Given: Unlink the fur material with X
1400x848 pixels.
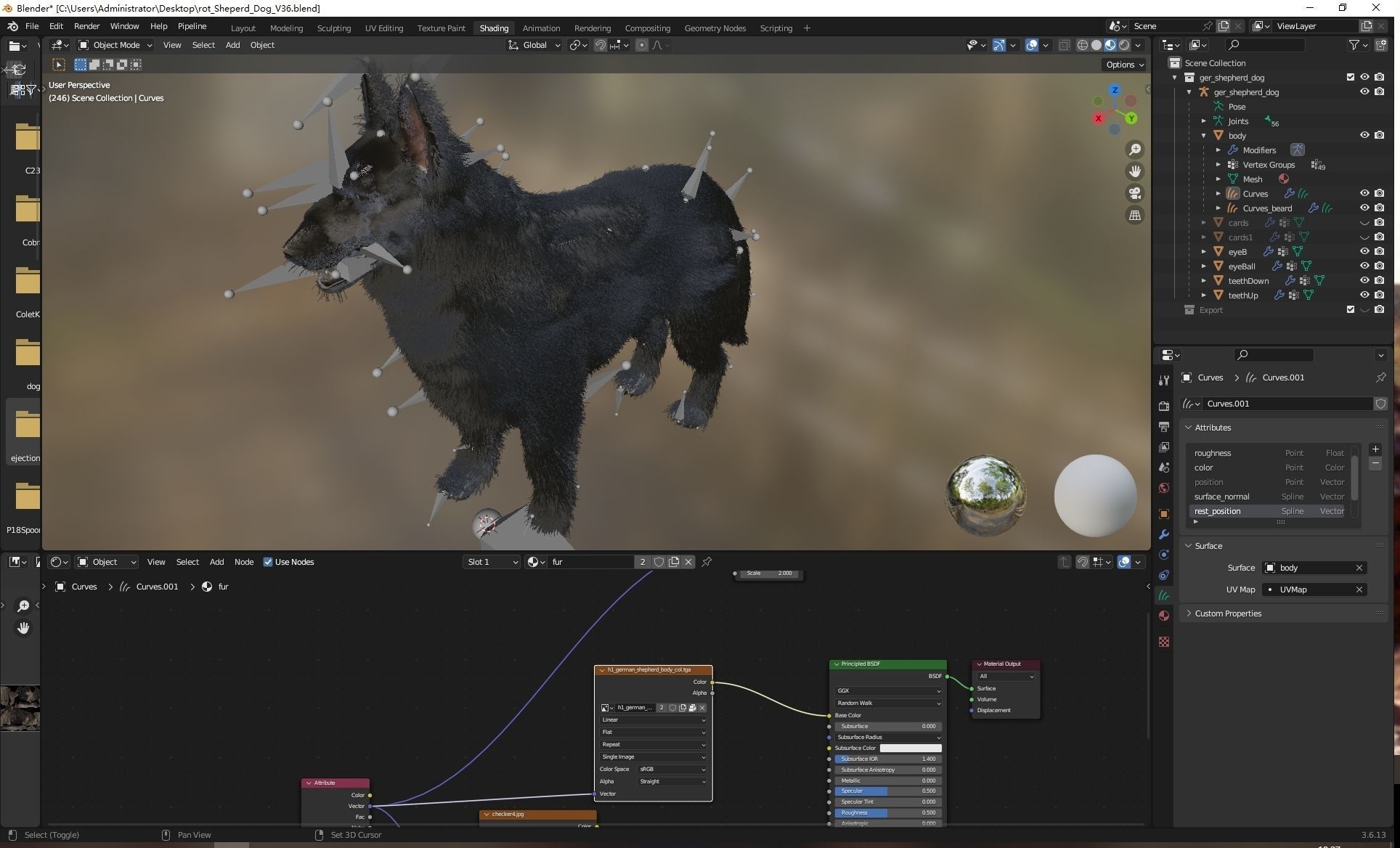Looking at the screenshot, I should click(688, 562).
